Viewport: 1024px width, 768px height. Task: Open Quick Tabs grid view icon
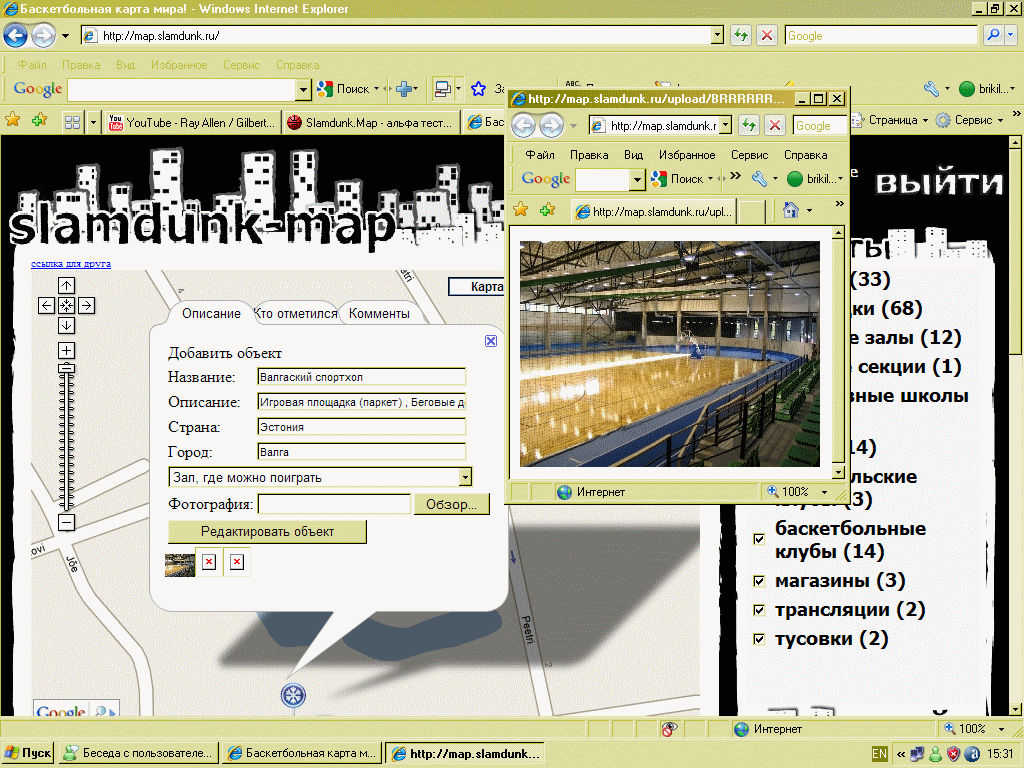click(x=72, y=121)
